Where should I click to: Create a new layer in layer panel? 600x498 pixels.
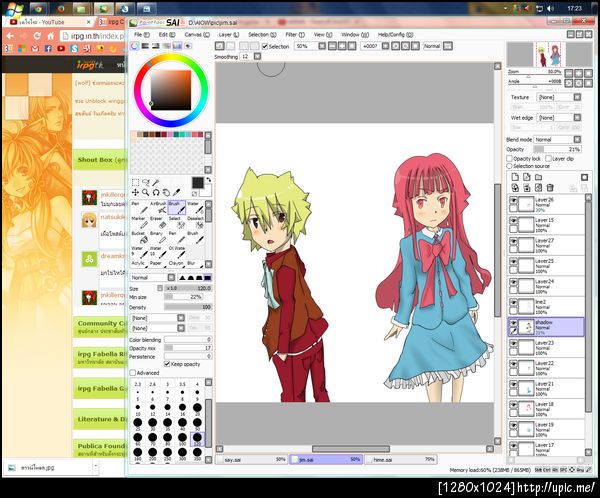pos(515,177)
